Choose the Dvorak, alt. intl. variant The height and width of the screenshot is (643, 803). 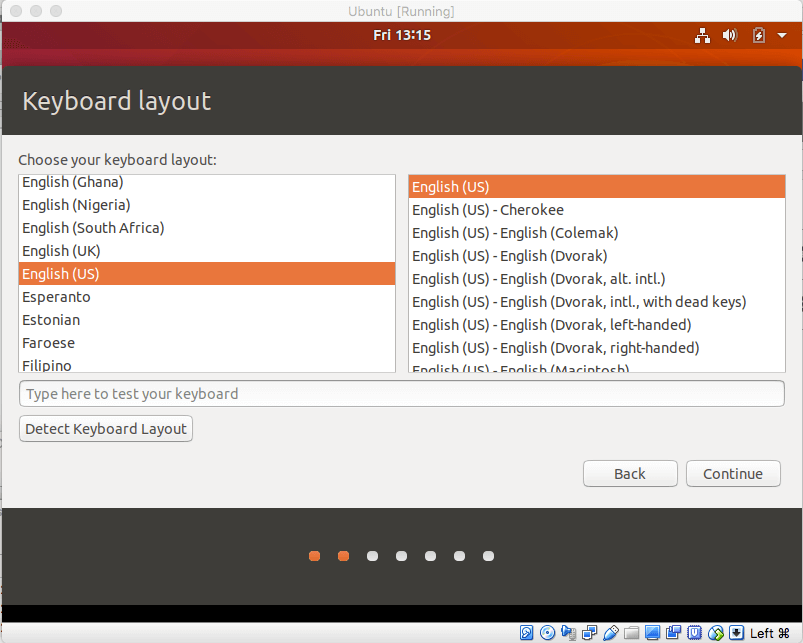click(x=597, y=279)
